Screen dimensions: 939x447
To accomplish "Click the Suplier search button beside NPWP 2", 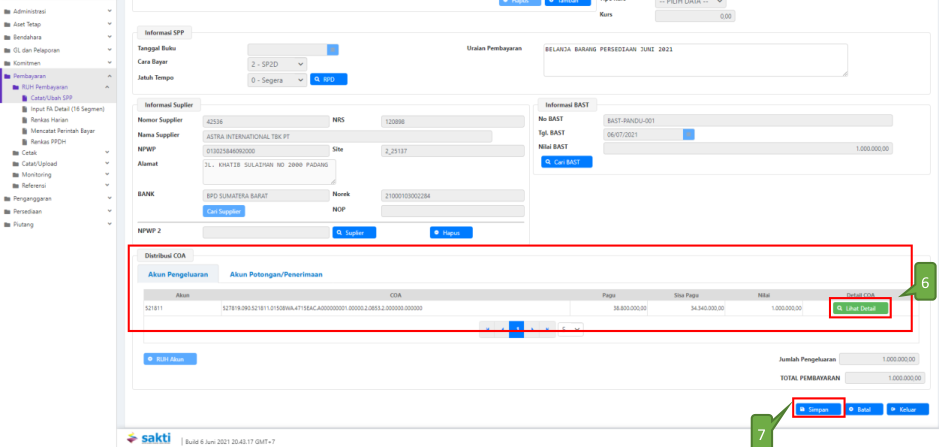I will pos(353,232).
